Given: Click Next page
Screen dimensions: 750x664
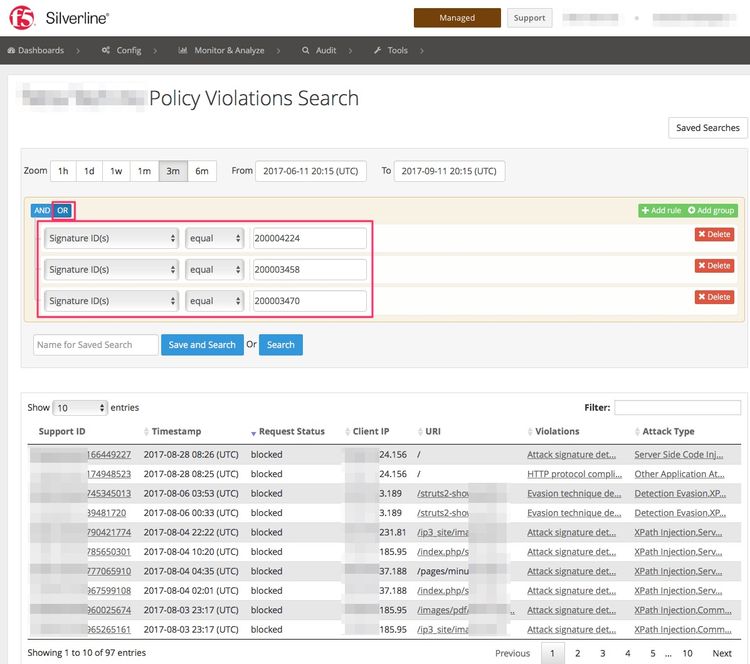Looking at the screenshot, I should coord(722,653).
